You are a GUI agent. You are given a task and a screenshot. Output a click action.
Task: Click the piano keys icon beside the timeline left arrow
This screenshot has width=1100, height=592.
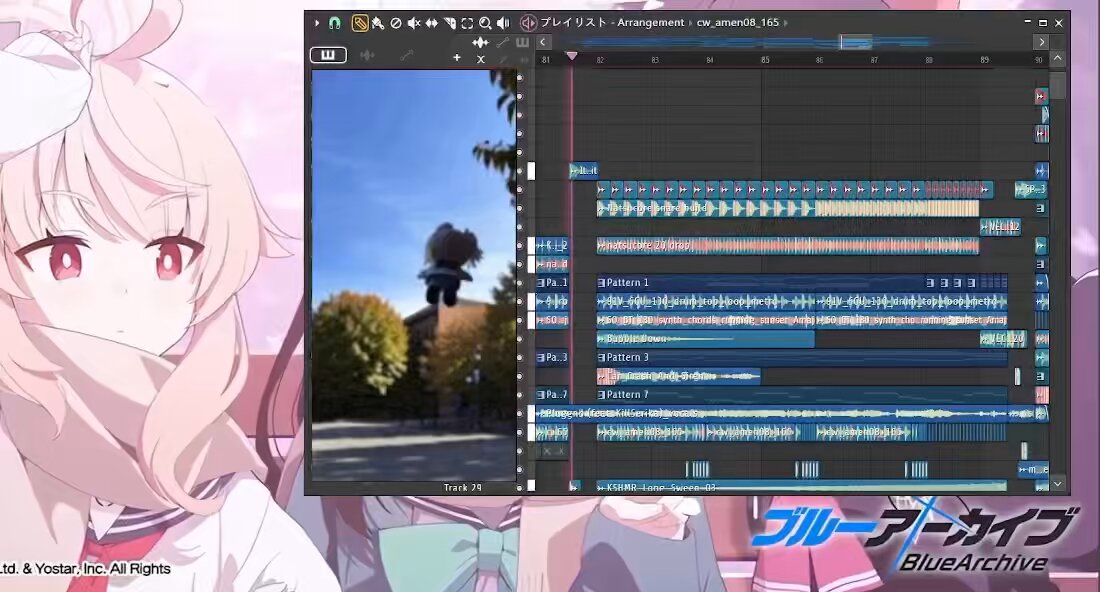522,43
